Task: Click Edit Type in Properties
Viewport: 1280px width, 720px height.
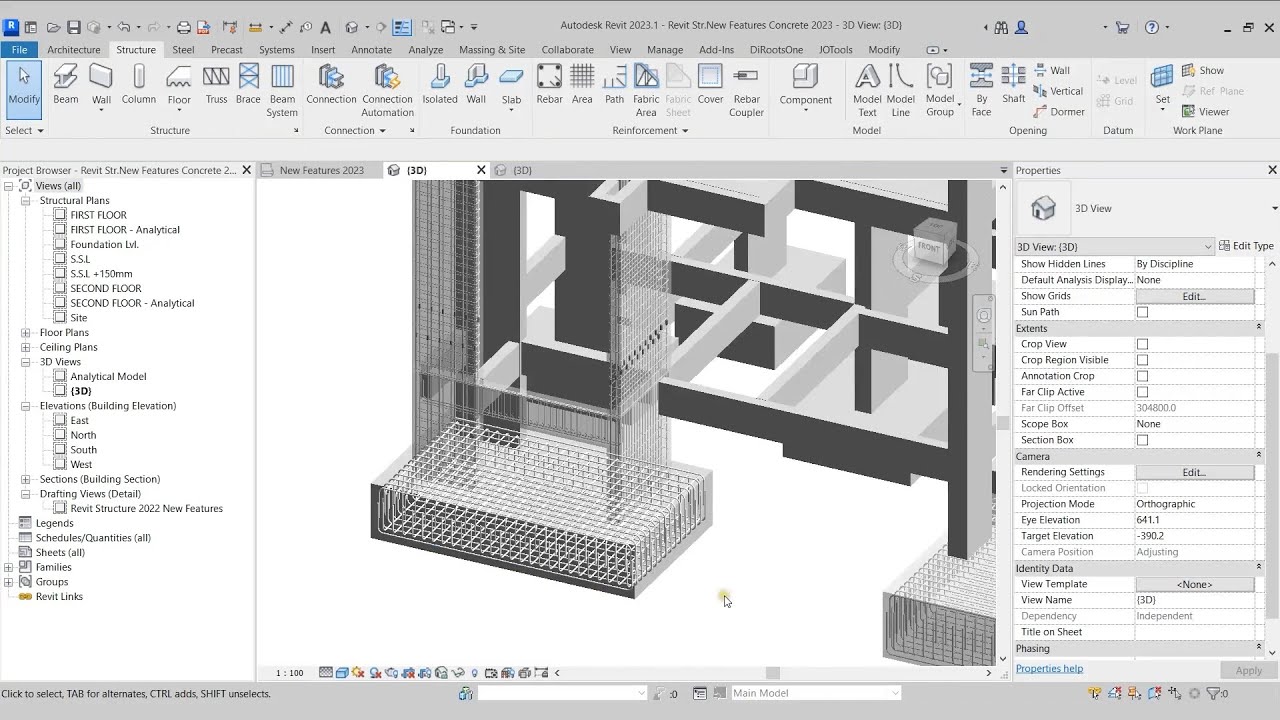Action: coord(1246,246)
